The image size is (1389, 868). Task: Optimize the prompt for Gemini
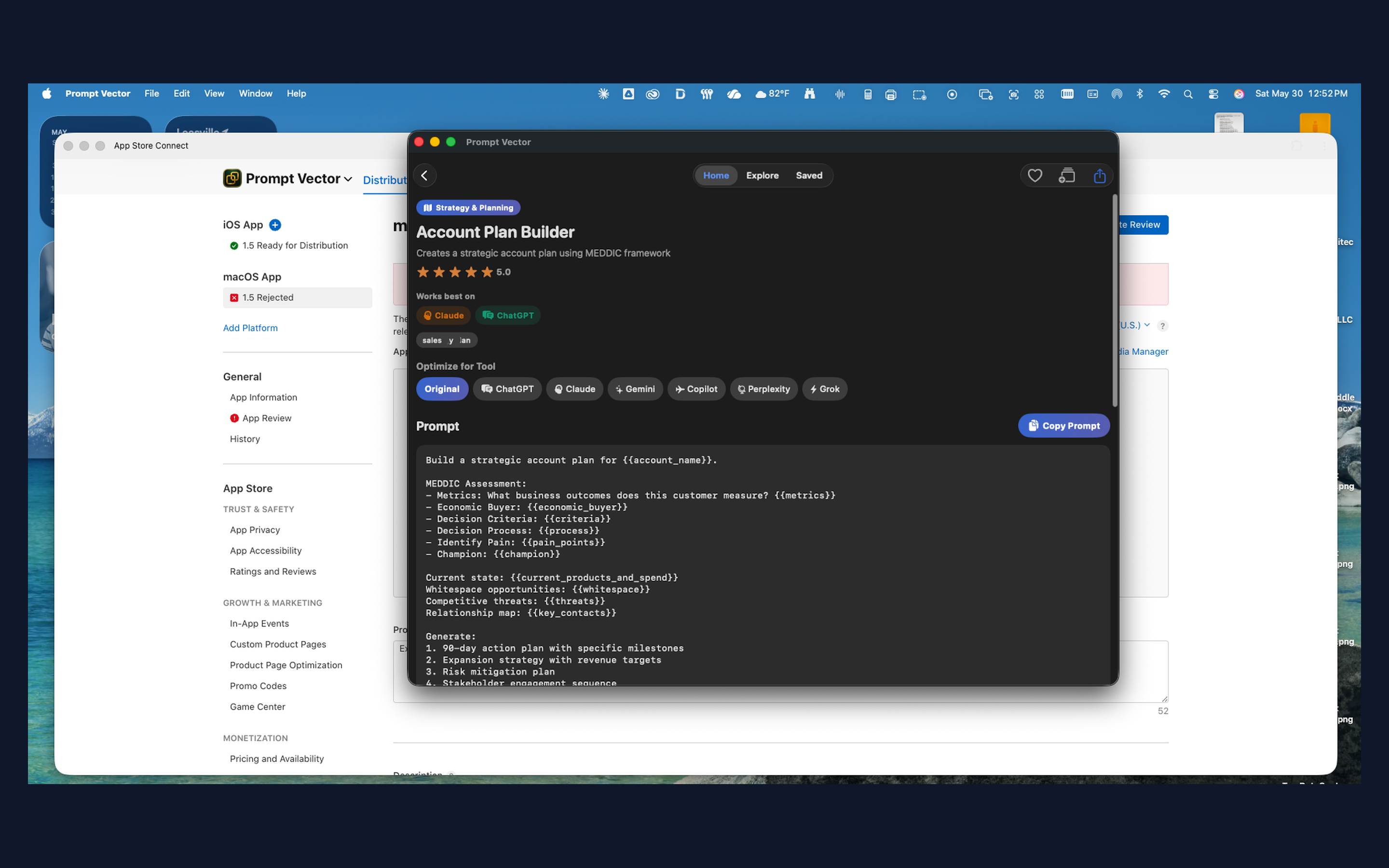pyautogui.click(x=635, y=389)
